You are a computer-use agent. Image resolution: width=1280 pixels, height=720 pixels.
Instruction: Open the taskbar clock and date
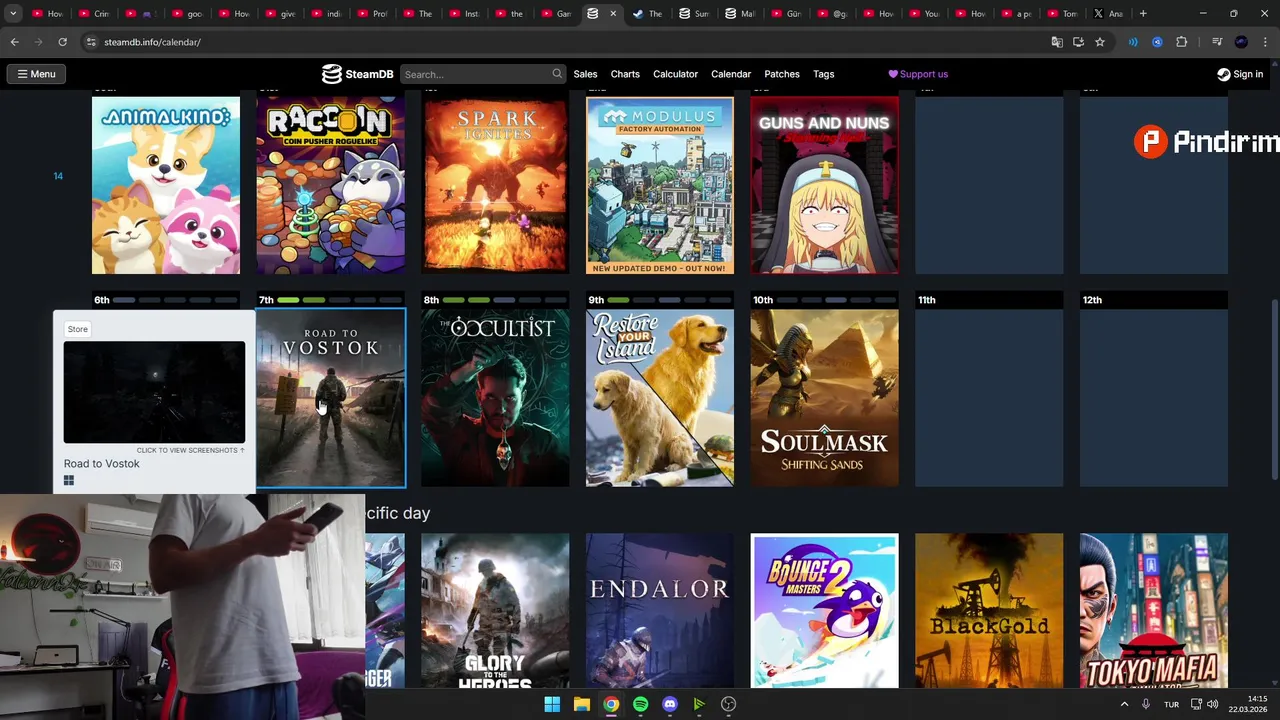click(1248, 704)
